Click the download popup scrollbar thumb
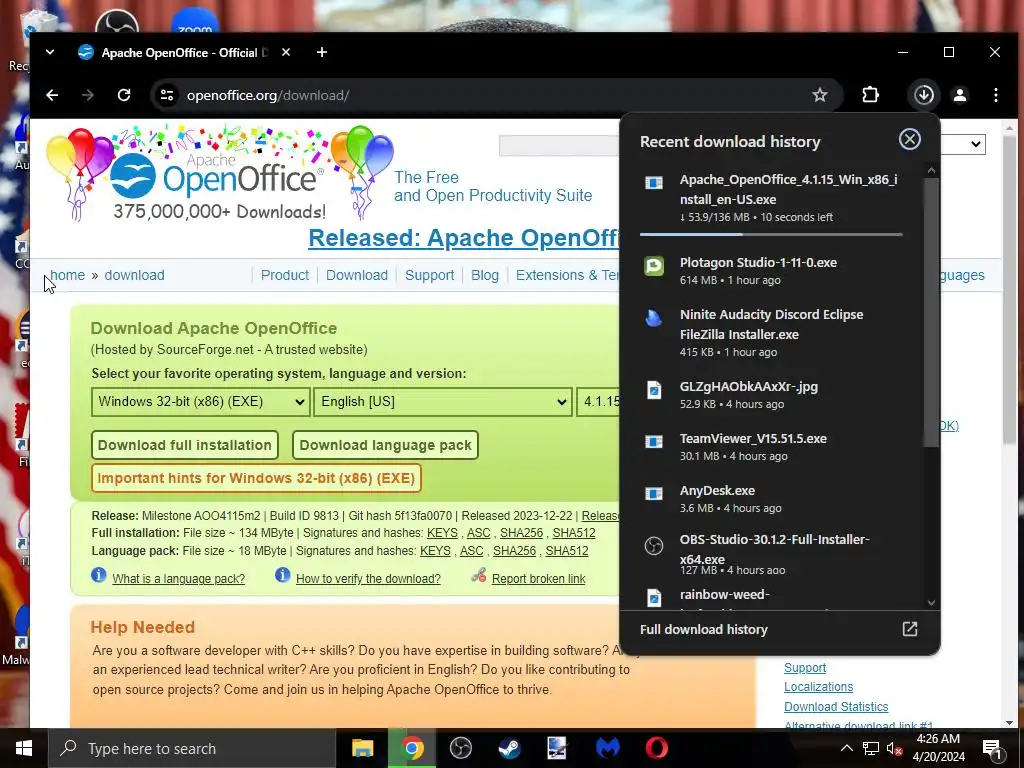 931,312
